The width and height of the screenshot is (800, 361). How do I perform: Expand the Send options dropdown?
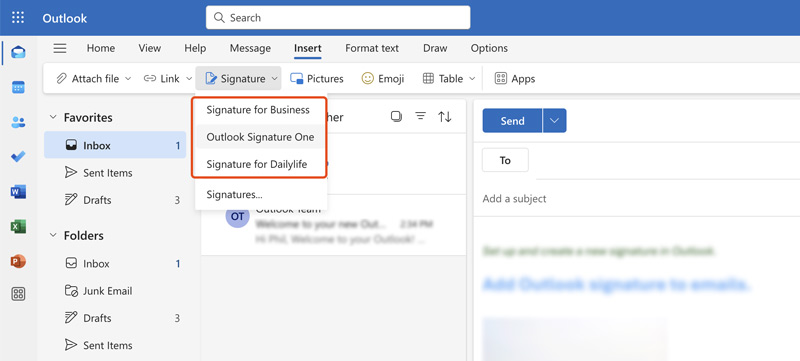(x=555, y=121)
